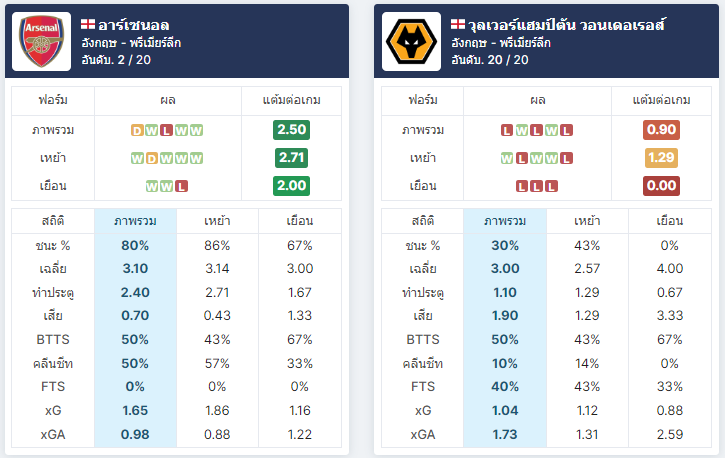Screen dimensions: 725x458
Task: Click Arsenal's 2.50 points-per-game green badge
Action: pos(291,130)
